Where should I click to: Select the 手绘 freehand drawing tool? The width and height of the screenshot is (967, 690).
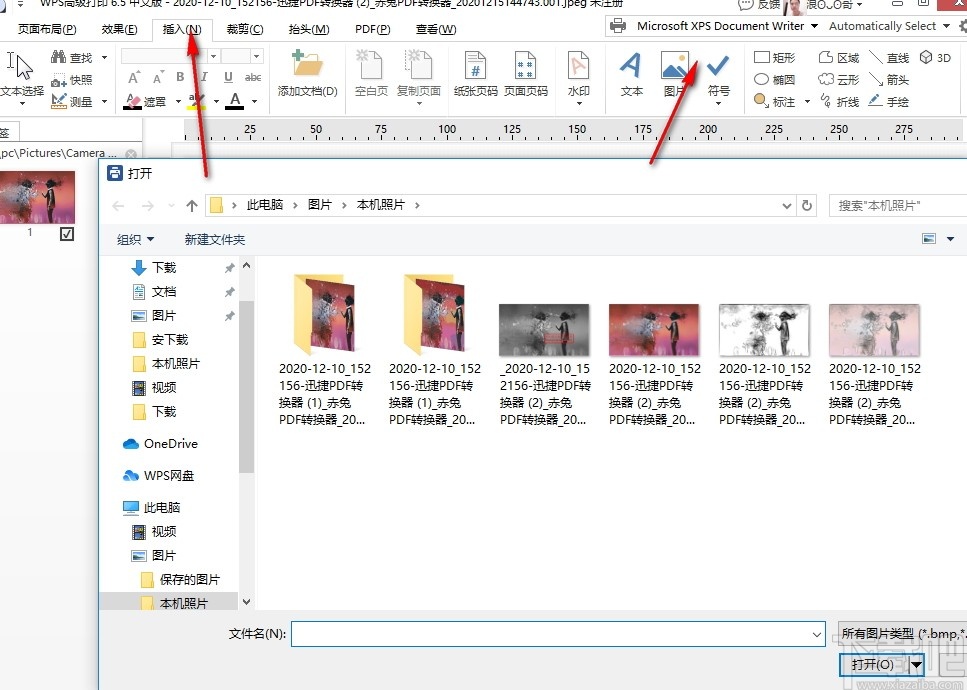point(898,101)
